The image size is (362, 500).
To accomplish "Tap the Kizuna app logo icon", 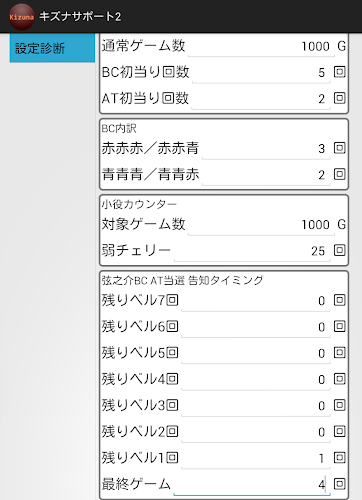I will pyautogui.click(x=21, y=17).
